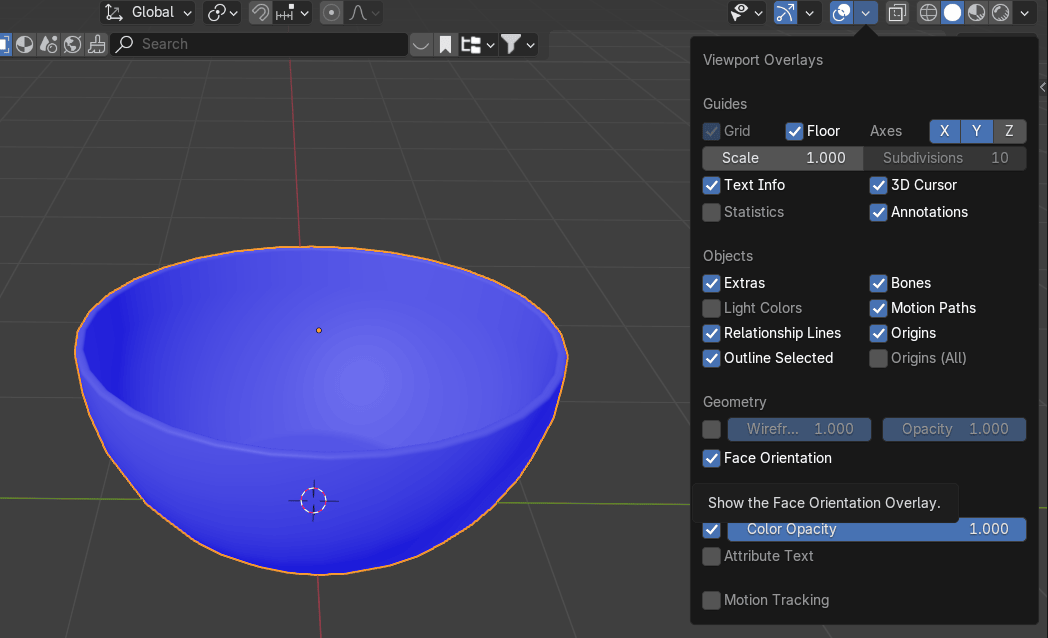1048x638 pixels.
Task: Toggle the viewport gizmo display icon
Action: pyautogui.click(x=785, y=13)
